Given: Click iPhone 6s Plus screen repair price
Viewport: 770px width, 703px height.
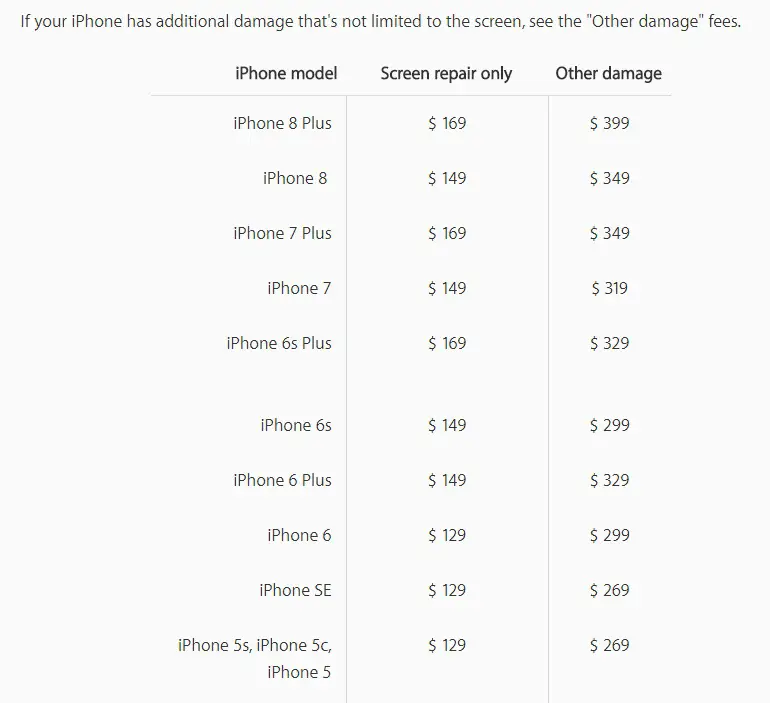Looking at the screenshot, I should (447, 343).
